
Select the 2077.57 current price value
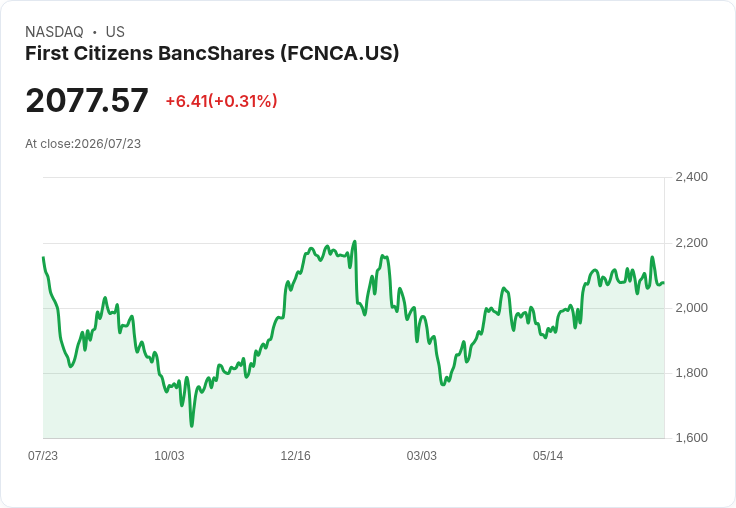(87, 100)
